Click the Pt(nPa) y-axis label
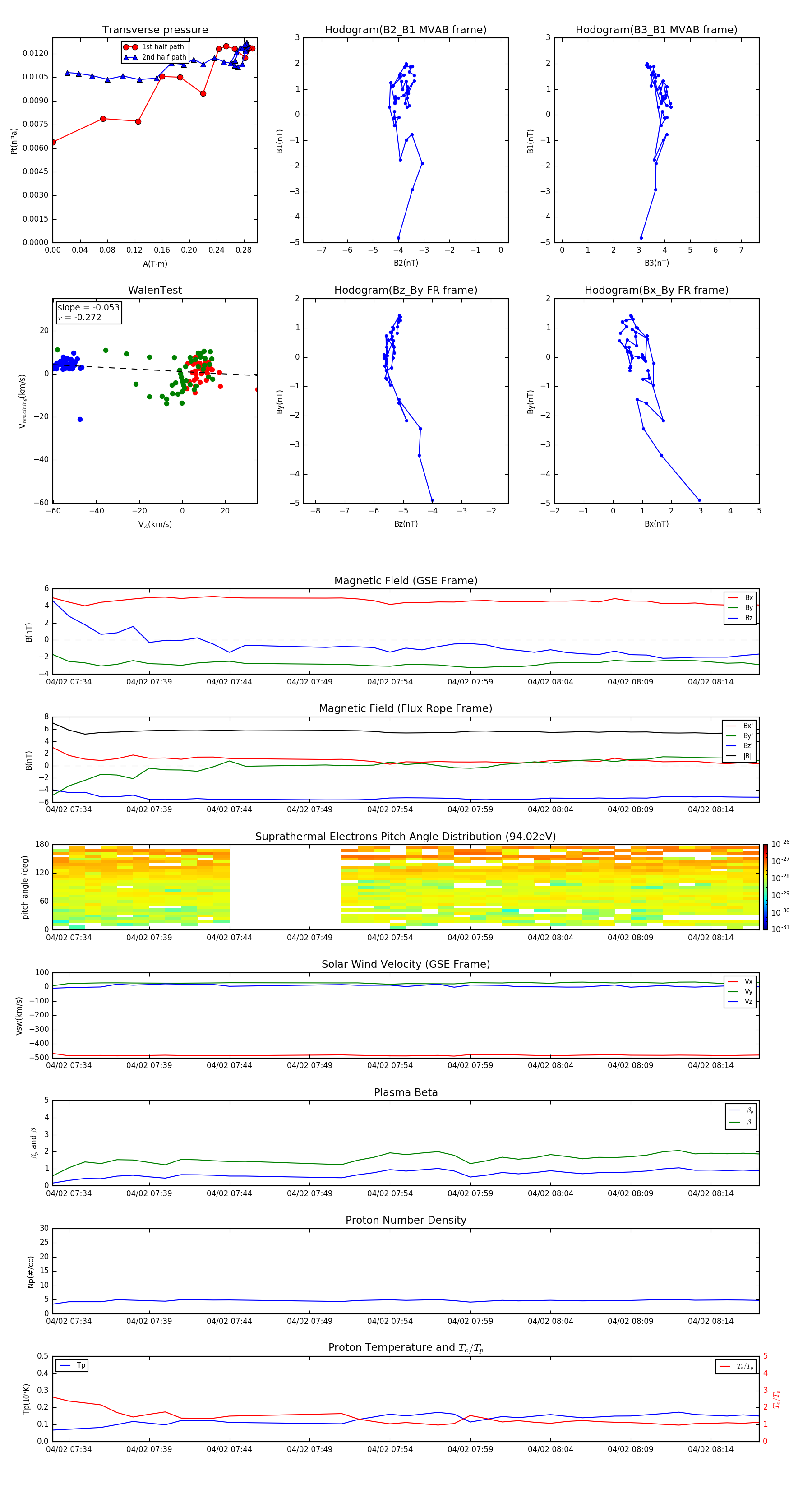The image size is (812, 1489). tap(14, 141)
